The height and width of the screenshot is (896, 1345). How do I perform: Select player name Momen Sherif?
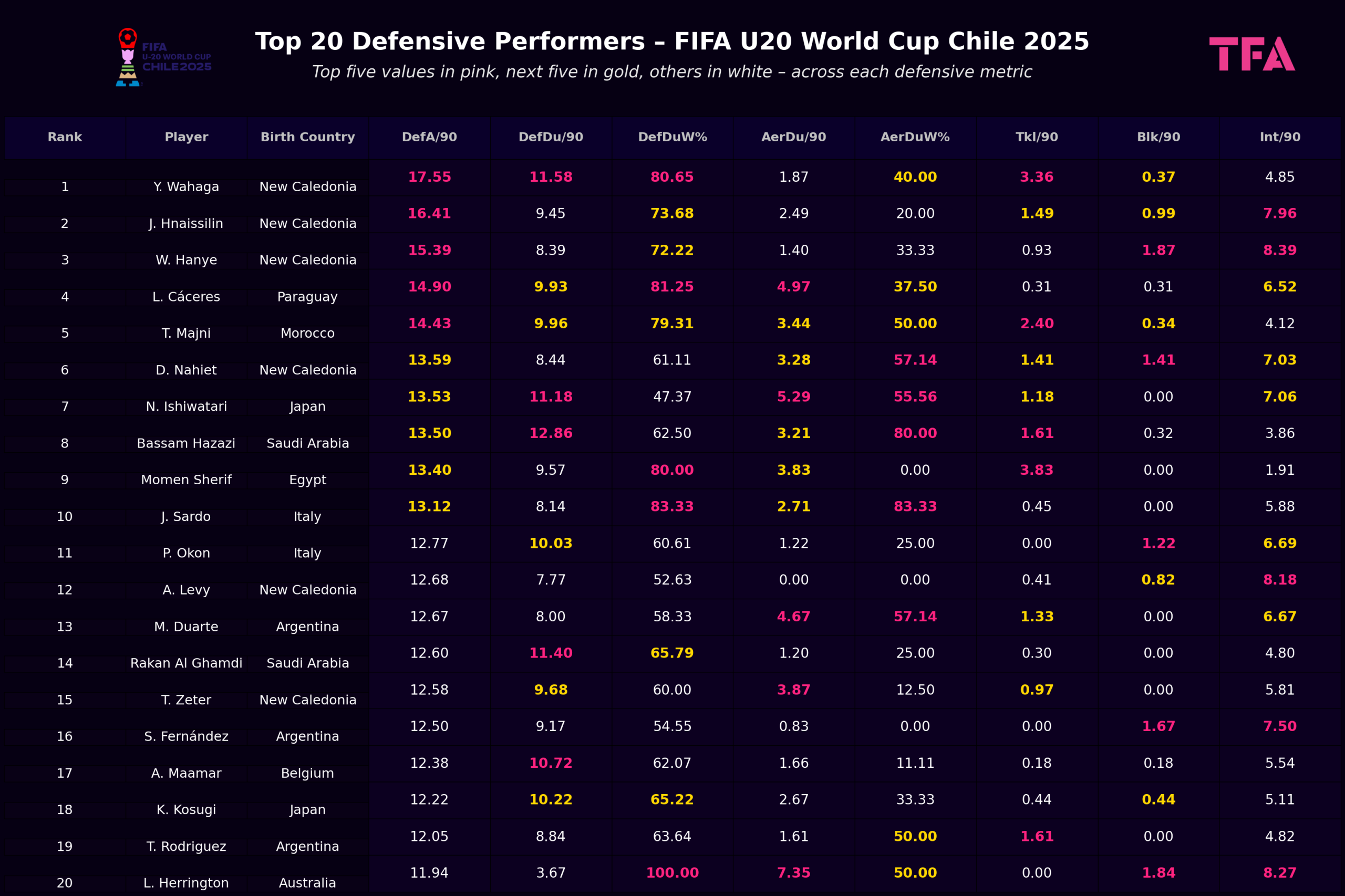click(x=187, y=480)
